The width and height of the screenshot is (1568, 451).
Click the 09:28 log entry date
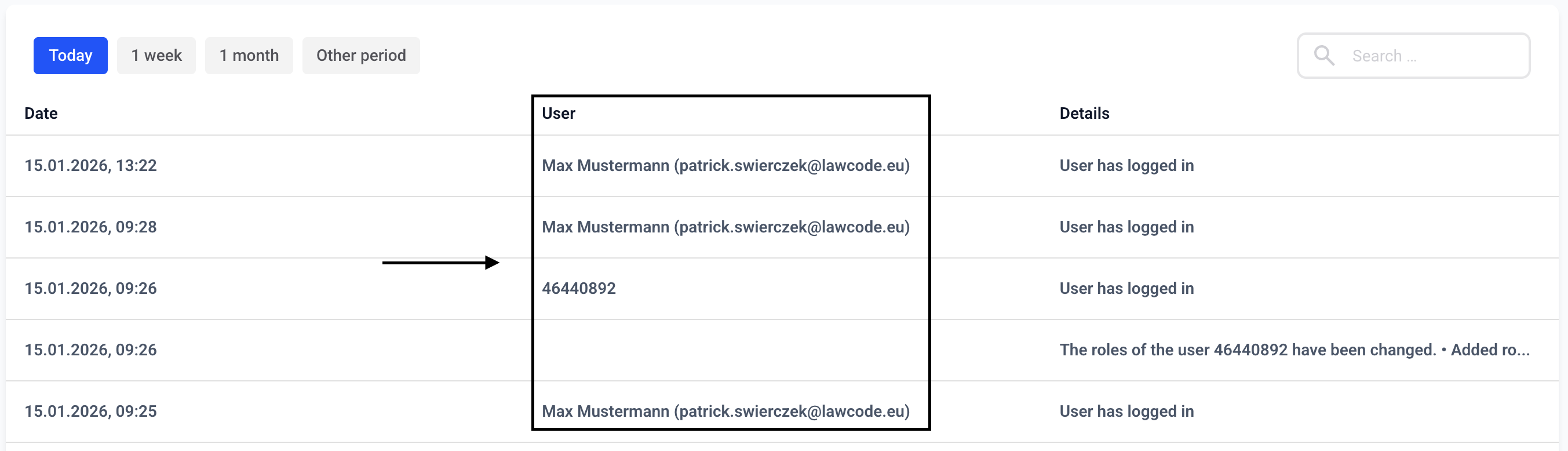point(91,227)
